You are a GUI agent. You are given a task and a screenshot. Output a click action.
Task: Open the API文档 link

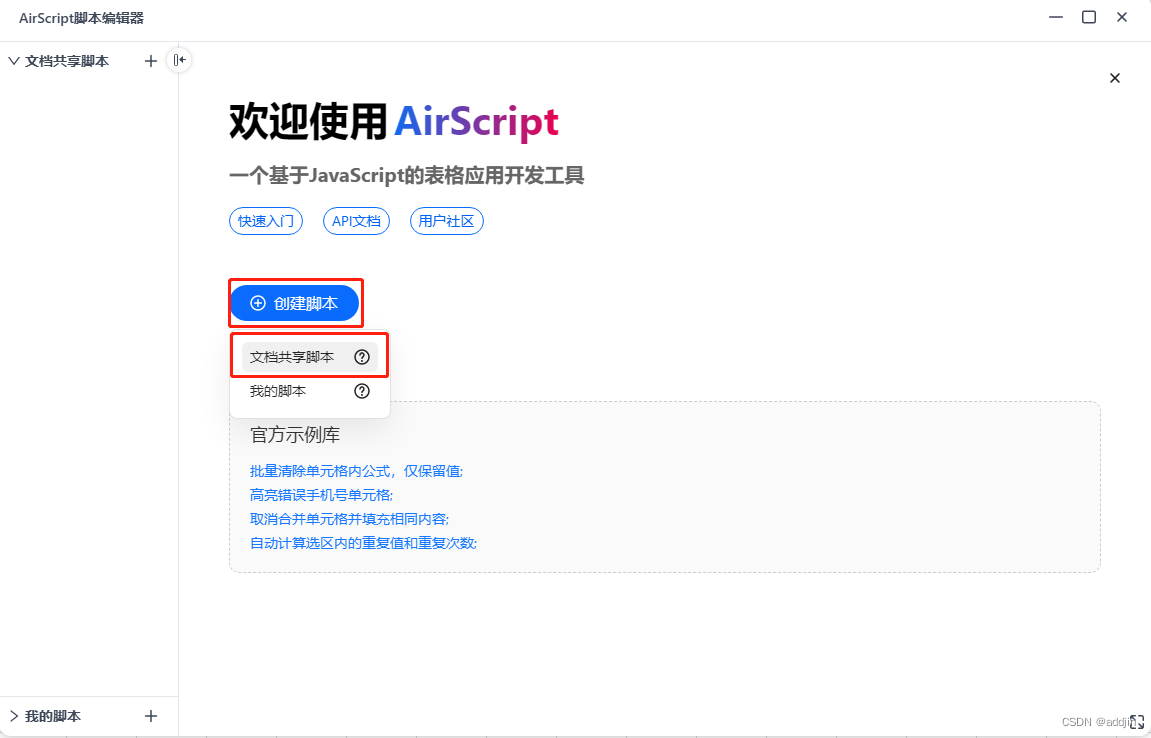[356, 221]
